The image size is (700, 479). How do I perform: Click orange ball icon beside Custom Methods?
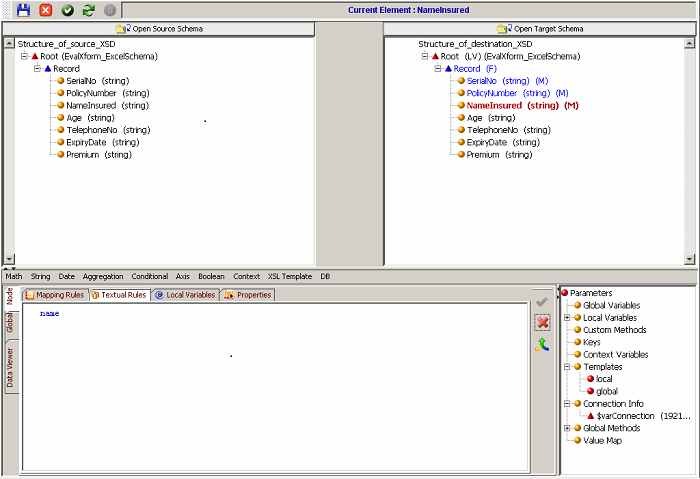click(x=577, y=330)
